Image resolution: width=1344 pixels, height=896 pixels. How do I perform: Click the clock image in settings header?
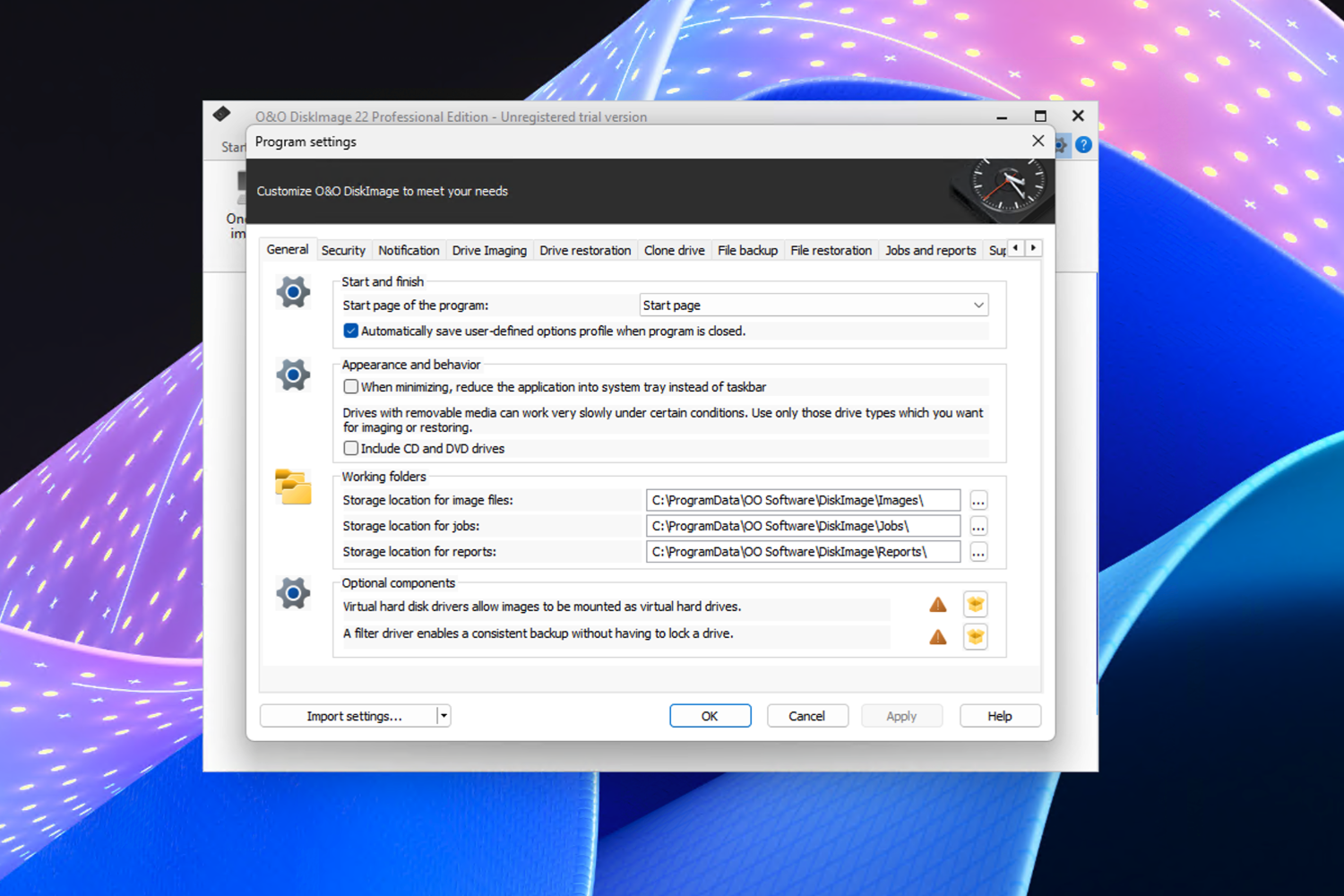click(x=1003, y=191)
